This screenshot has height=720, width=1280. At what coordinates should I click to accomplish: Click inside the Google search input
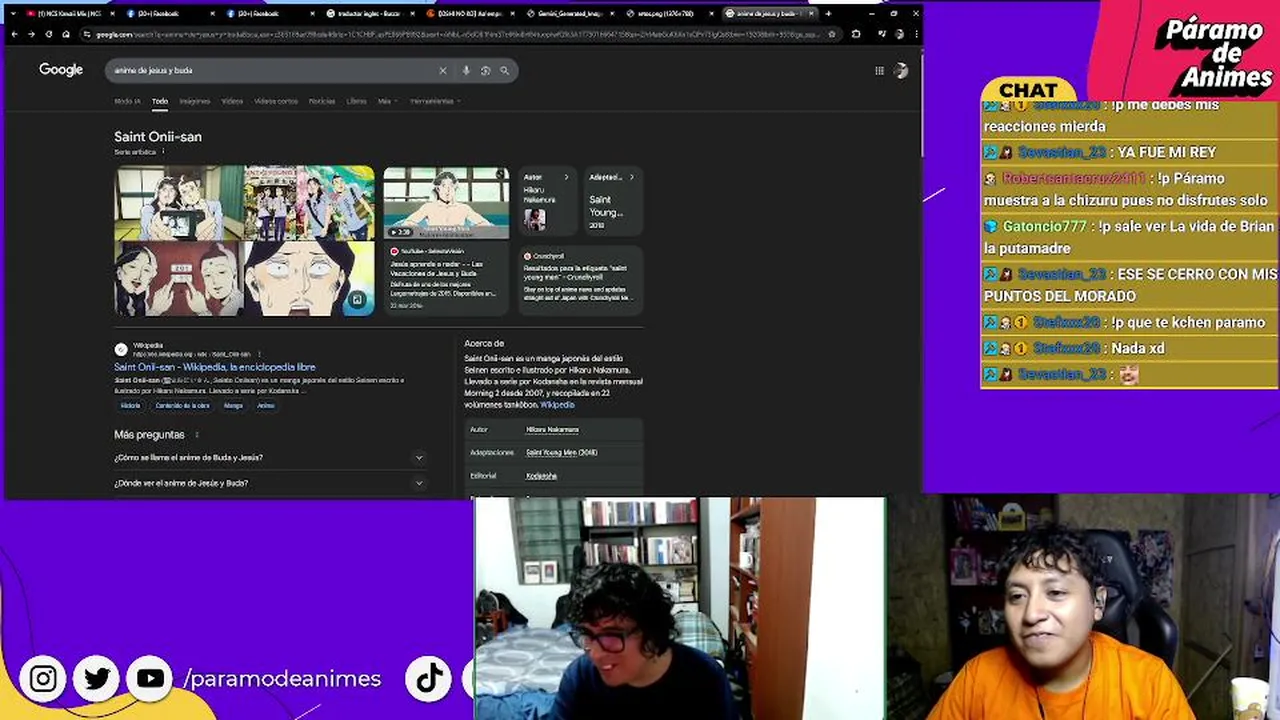coord(270,70)
